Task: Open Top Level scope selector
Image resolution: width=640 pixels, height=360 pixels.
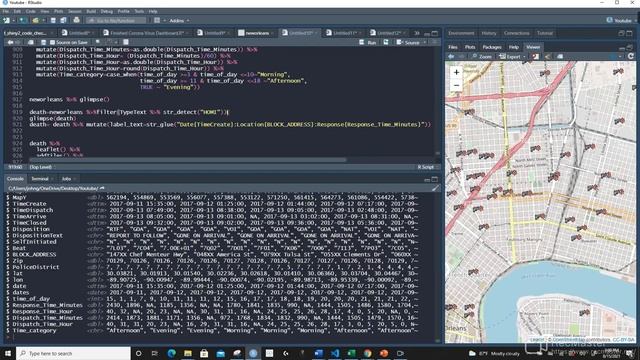Action: [42, 167]
